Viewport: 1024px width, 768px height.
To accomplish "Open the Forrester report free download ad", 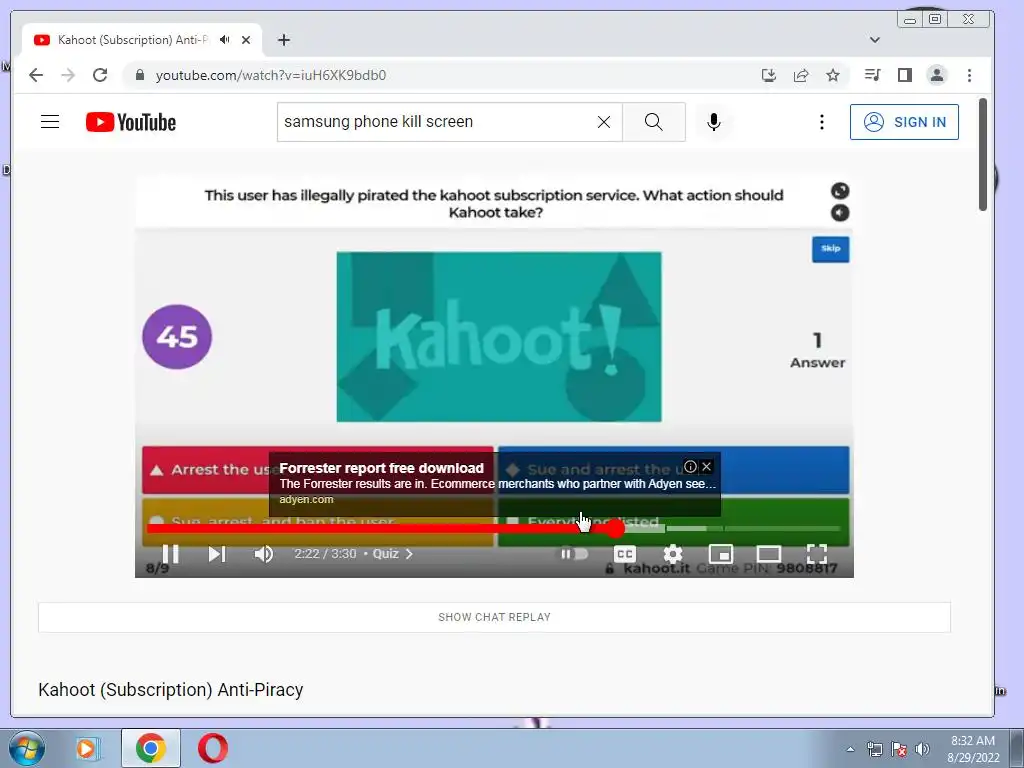I will point(381,468).
